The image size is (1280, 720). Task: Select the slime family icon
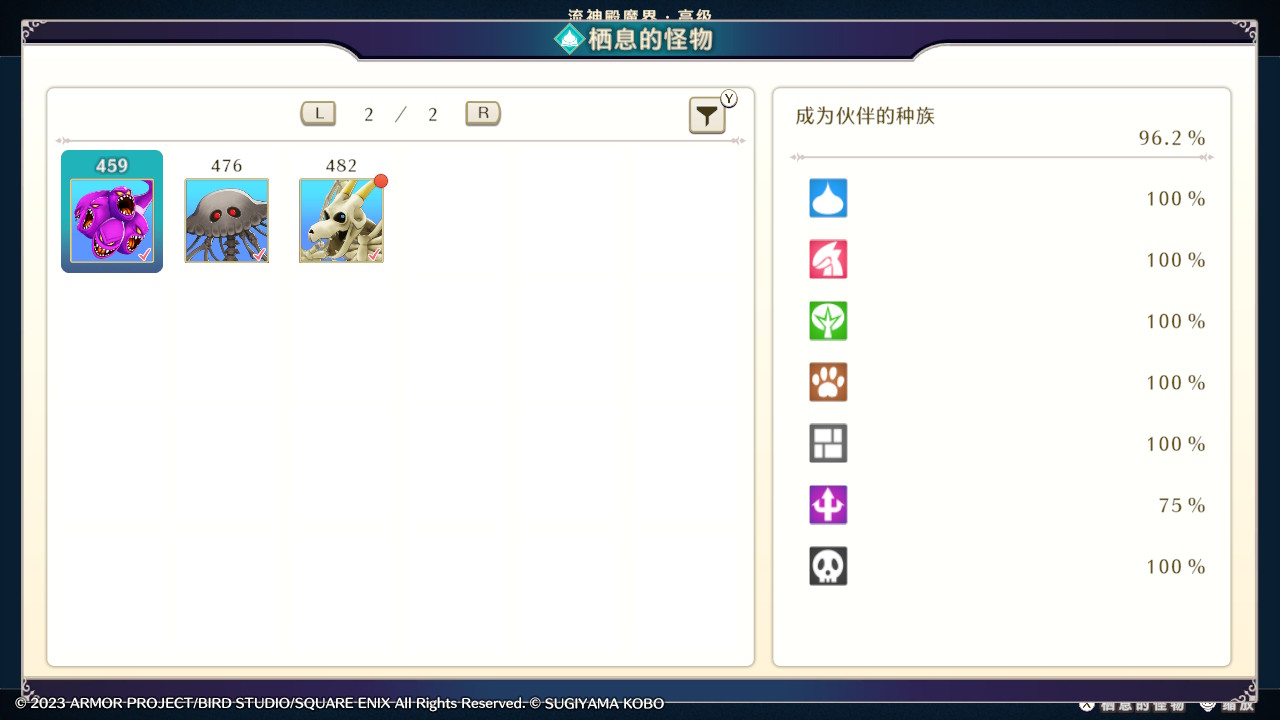[828, 198]
